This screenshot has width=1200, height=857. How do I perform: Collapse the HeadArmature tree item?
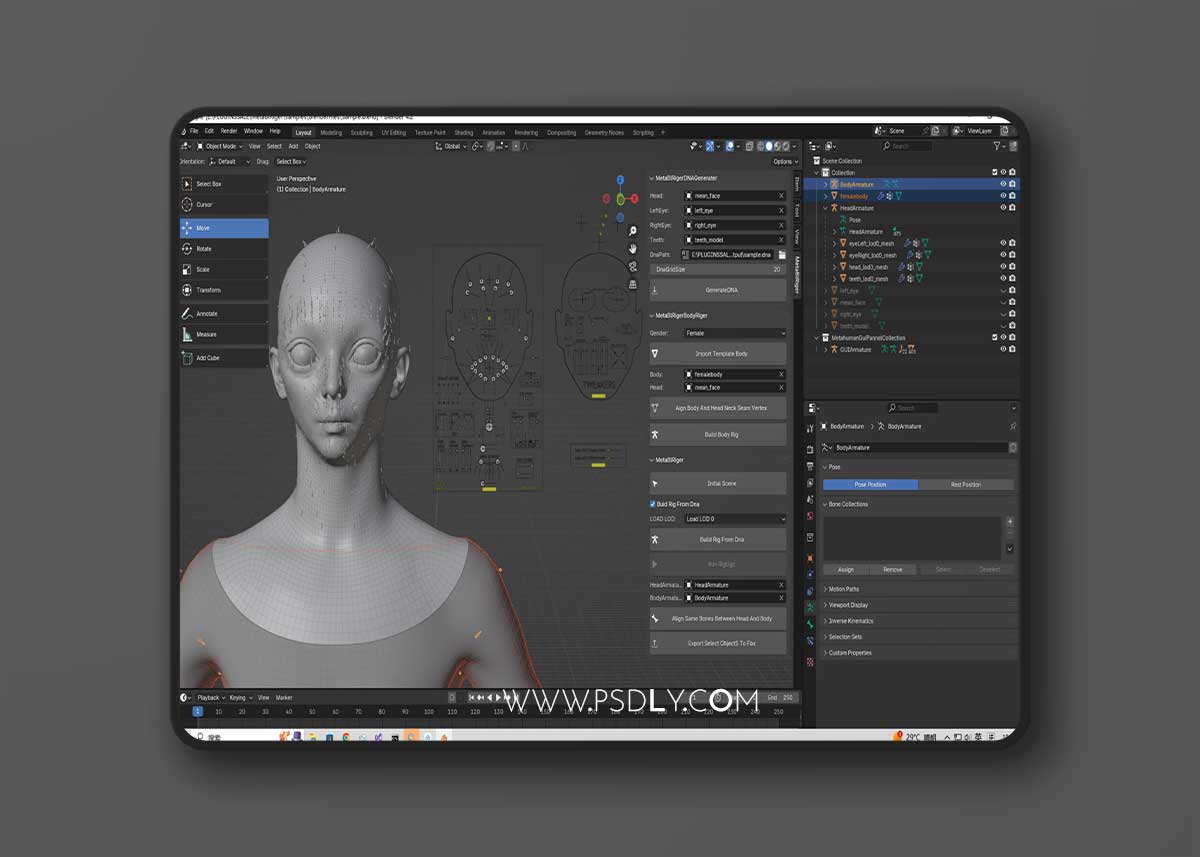tap(827, 208)
